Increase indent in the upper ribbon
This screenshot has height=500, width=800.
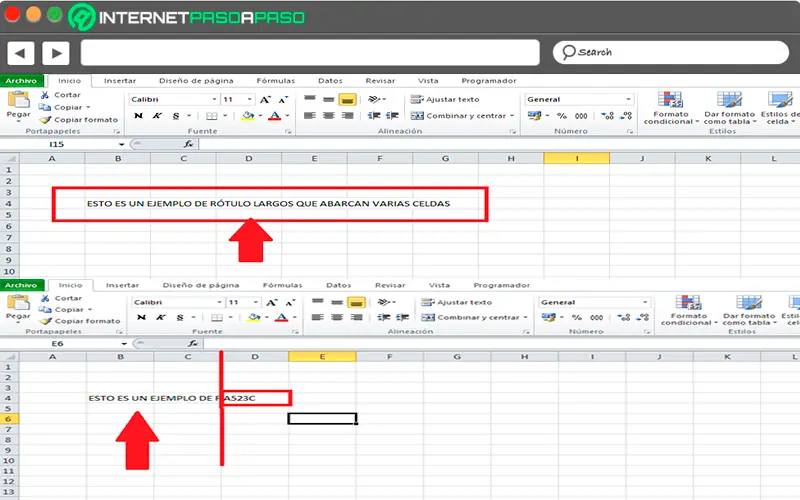pos(392,116)
